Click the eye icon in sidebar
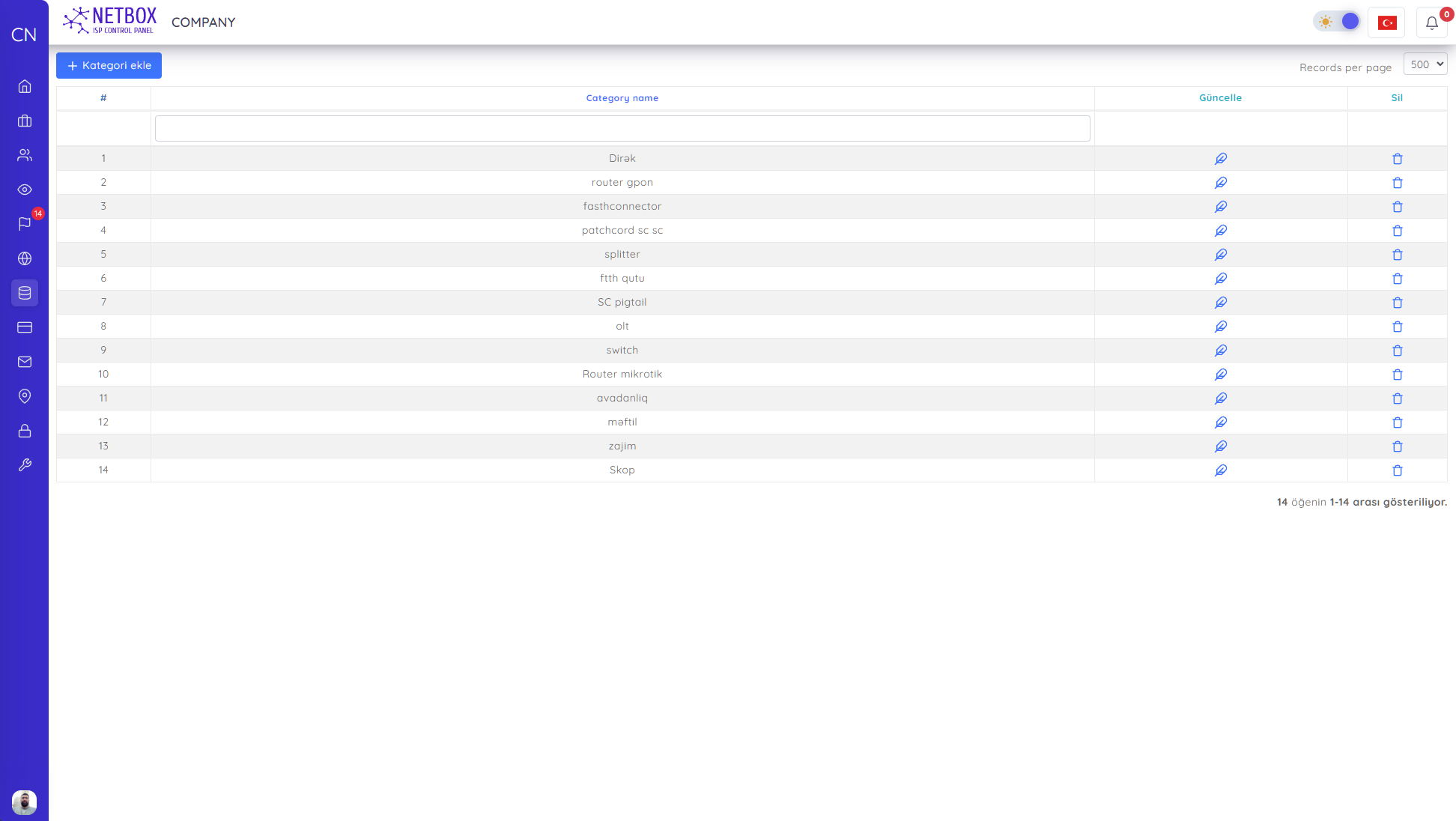 click(x=25, y=190)
